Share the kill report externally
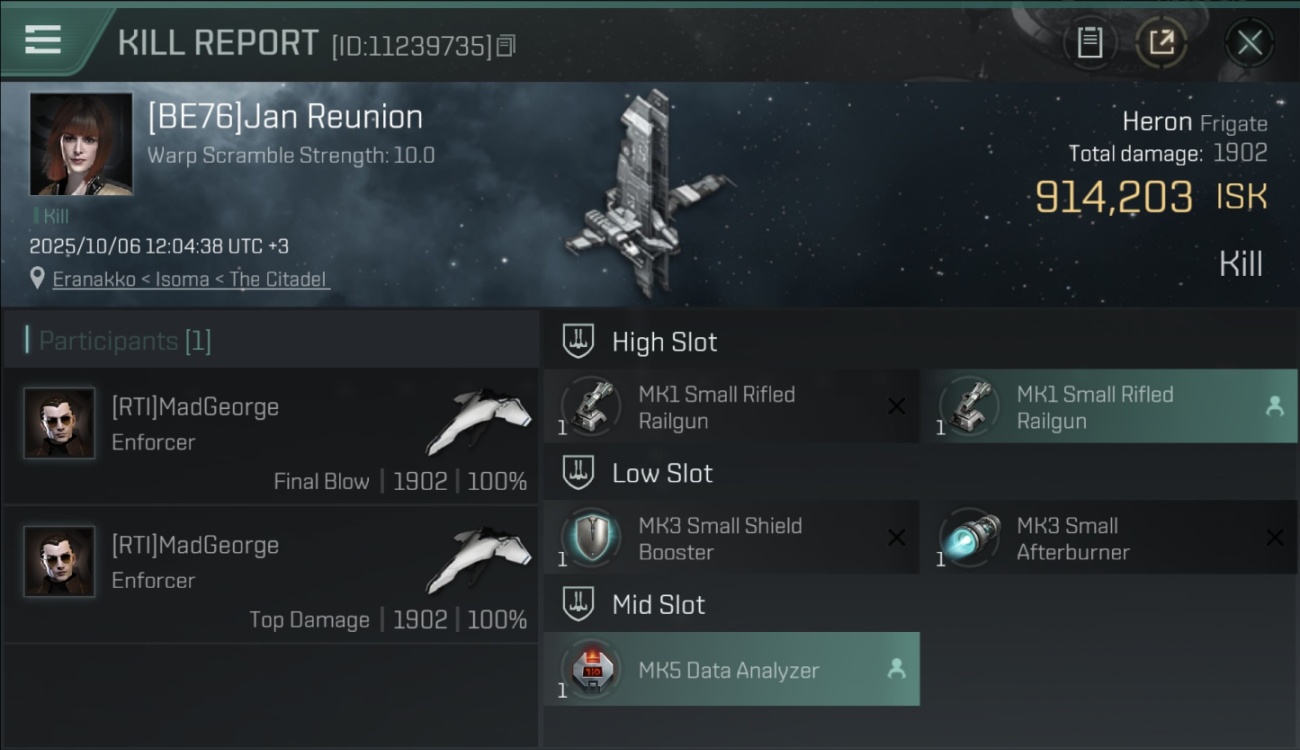The height and width of the screenshot is (750, 1300). [1161, 43]
